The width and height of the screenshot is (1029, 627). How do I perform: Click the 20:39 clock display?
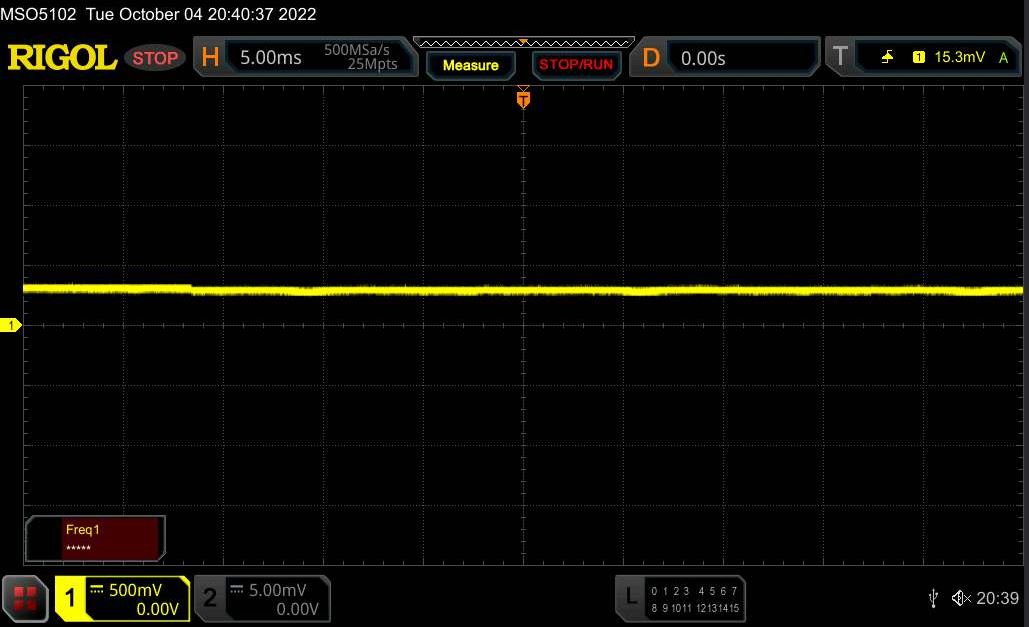pos(998,598)
